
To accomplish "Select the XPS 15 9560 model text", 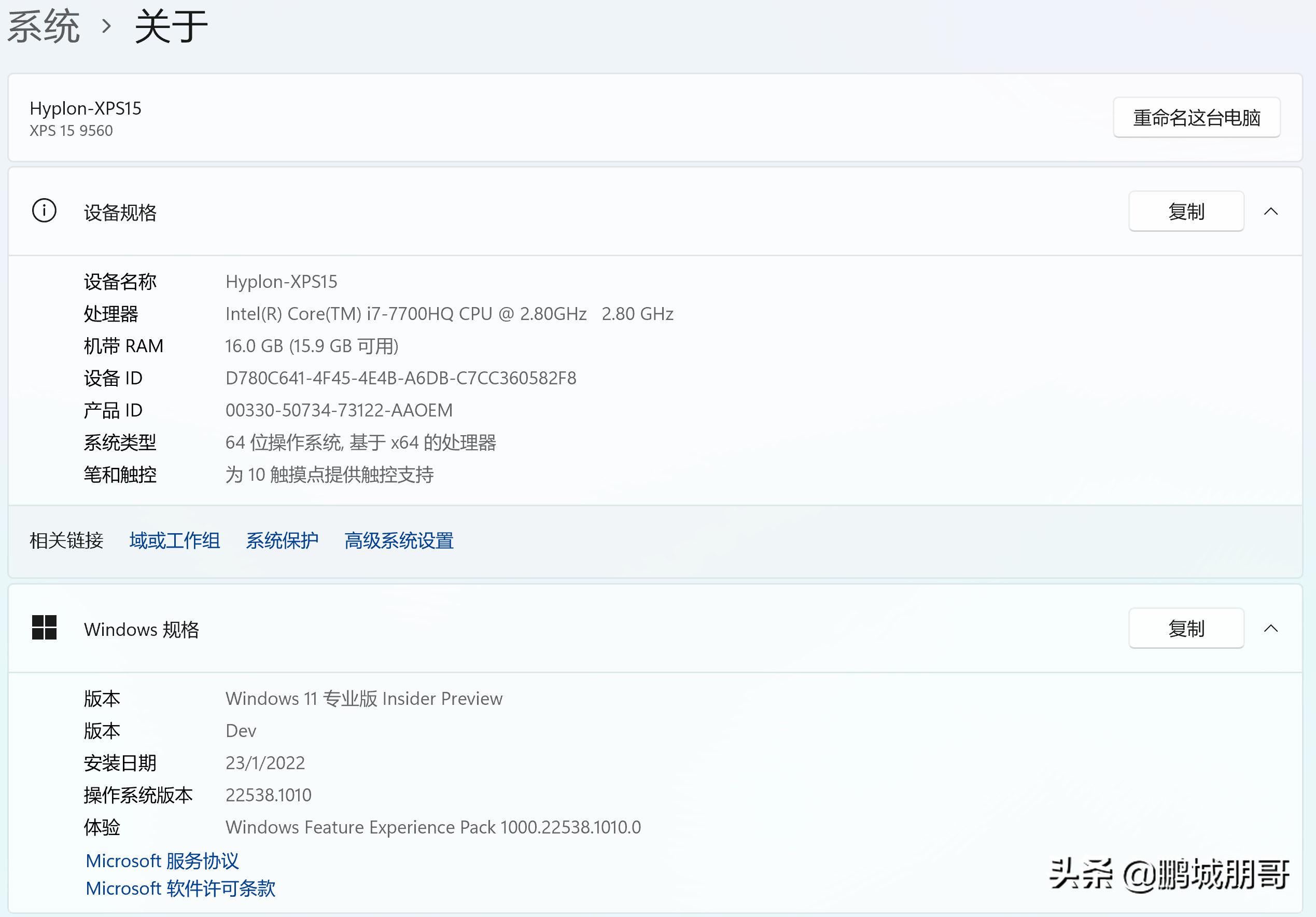I will (71, 131).
